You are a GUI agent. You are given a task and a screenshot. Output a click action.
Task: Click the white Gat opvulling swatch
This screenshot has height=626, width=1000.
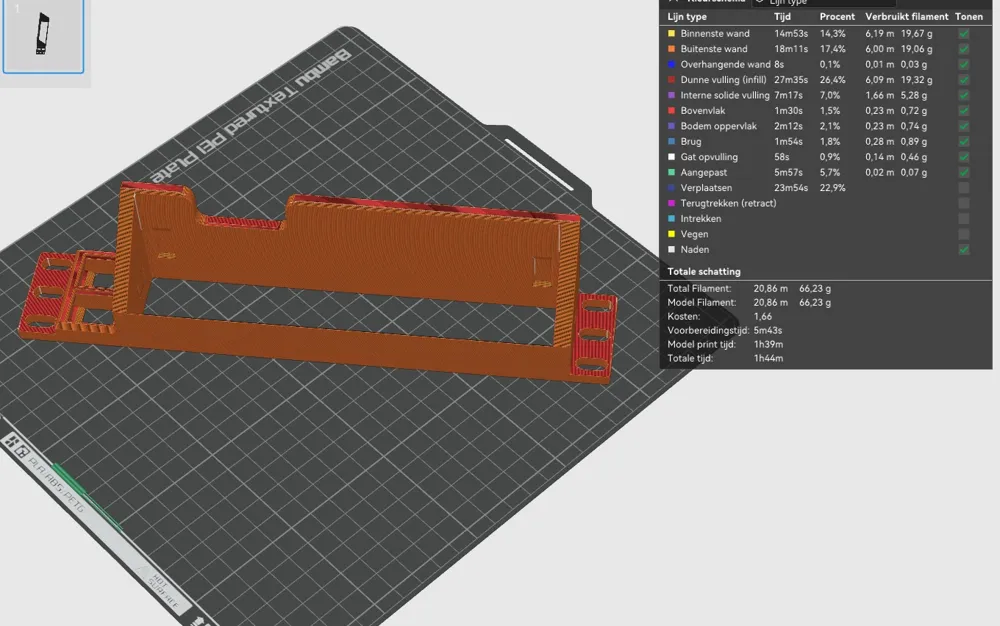671,157
